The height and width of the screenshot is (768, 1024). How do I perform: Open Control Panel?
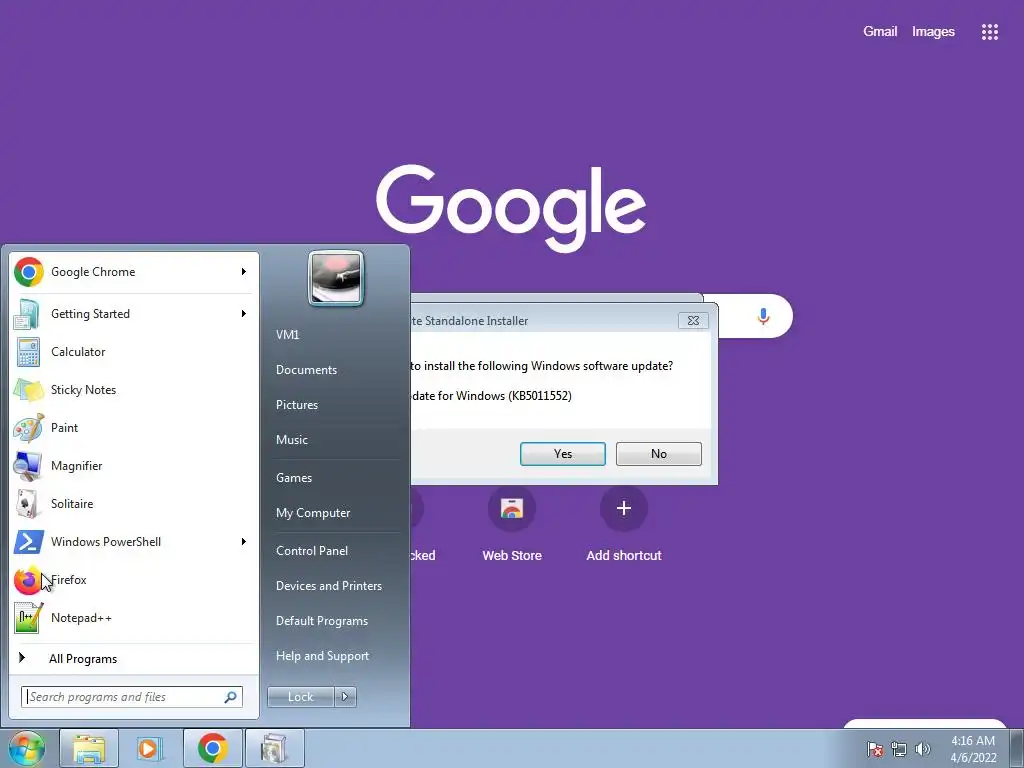coord(312,551)
